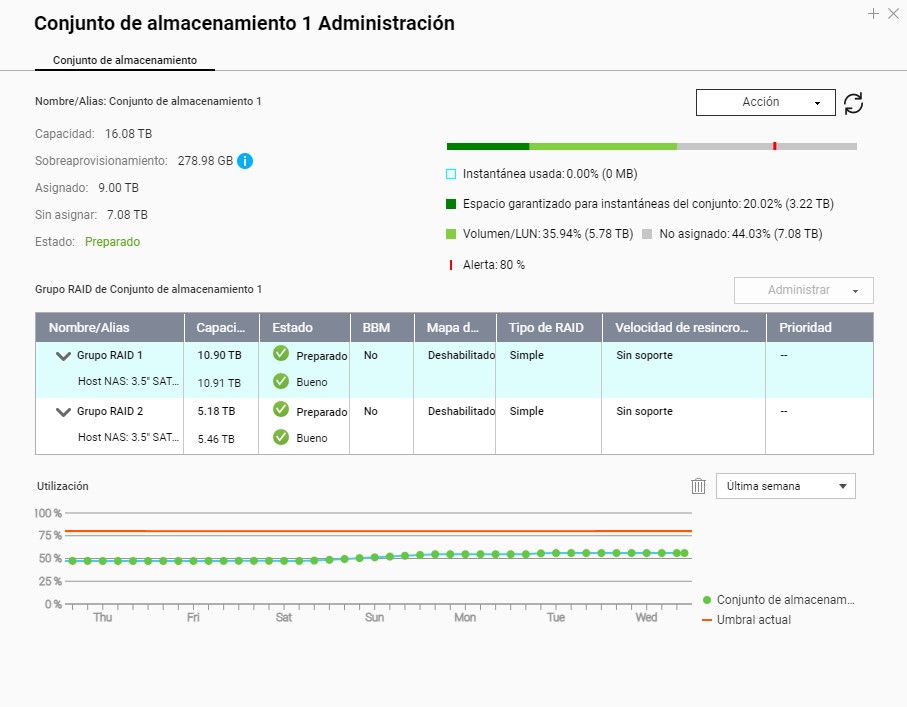Open the Última semana time range dropdown
This screenshot has width=907, height=707.
pyautogui.click(x=785, y=486)
